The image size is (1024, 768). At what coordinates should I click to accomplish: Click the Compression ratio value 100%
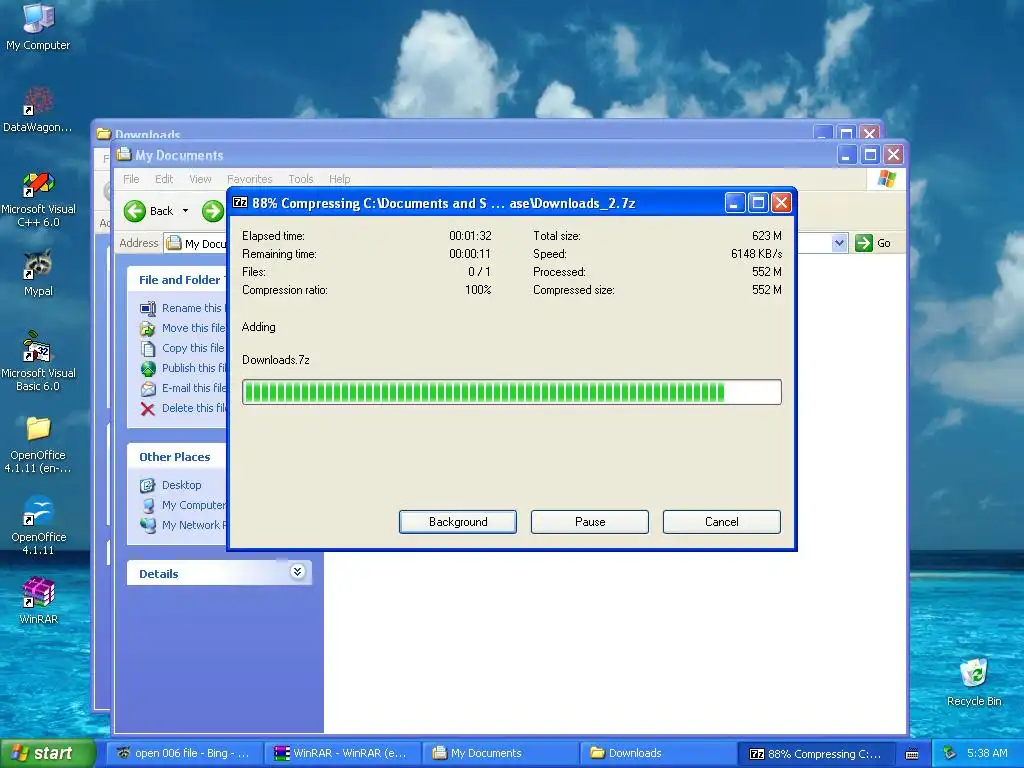pos(478,290)
